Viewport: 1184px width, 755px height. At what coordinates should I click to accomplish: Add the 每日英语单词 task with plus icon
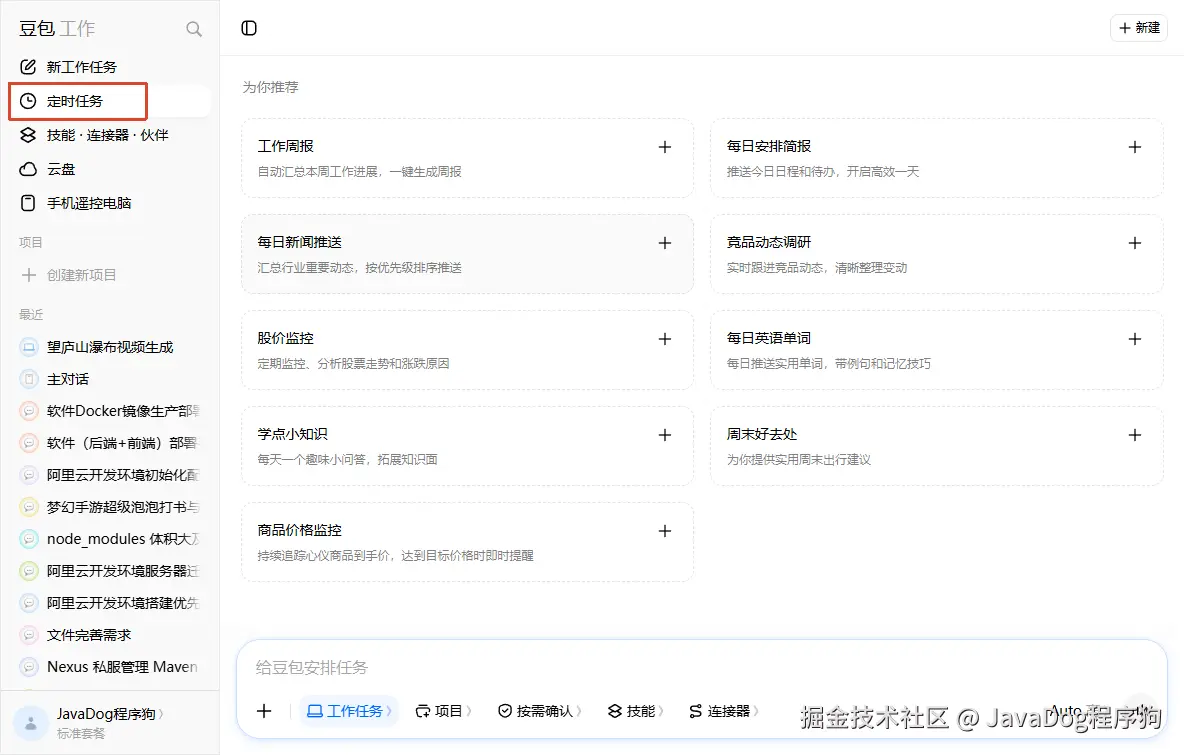[1134, 339]
